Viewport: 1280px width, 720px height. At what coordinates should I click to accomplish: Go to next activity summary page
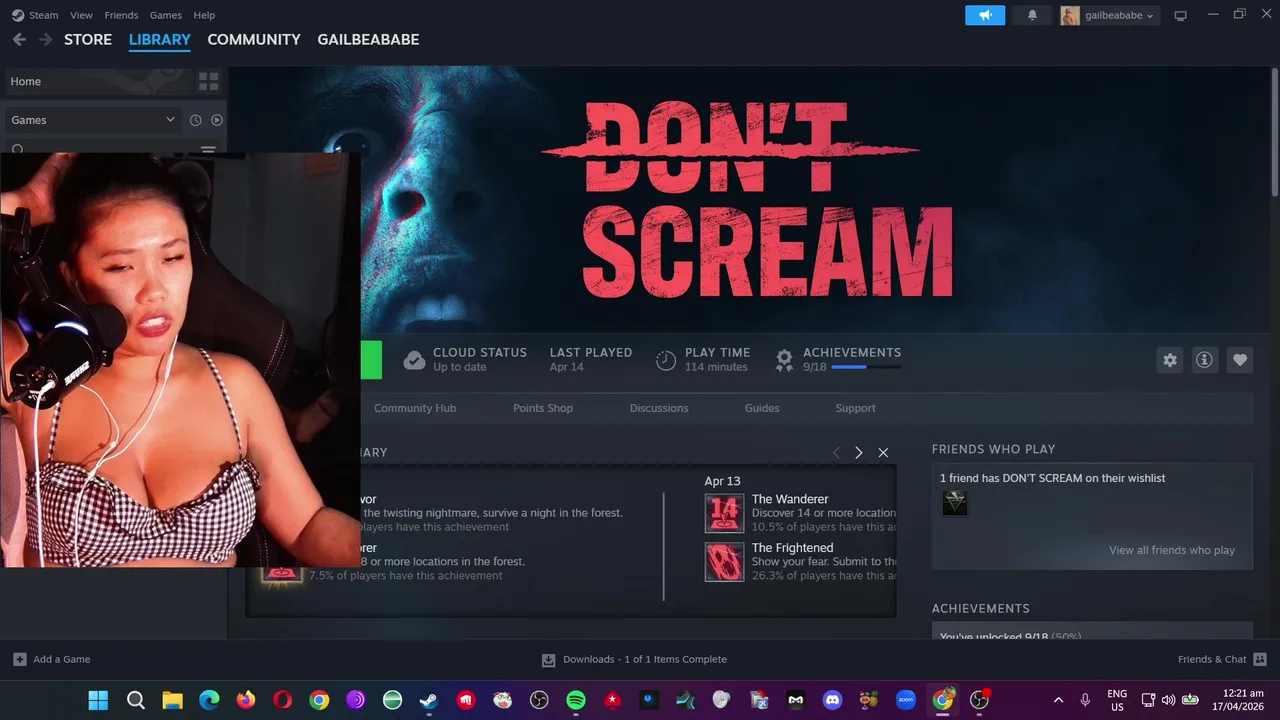click(x=858, y=453)
